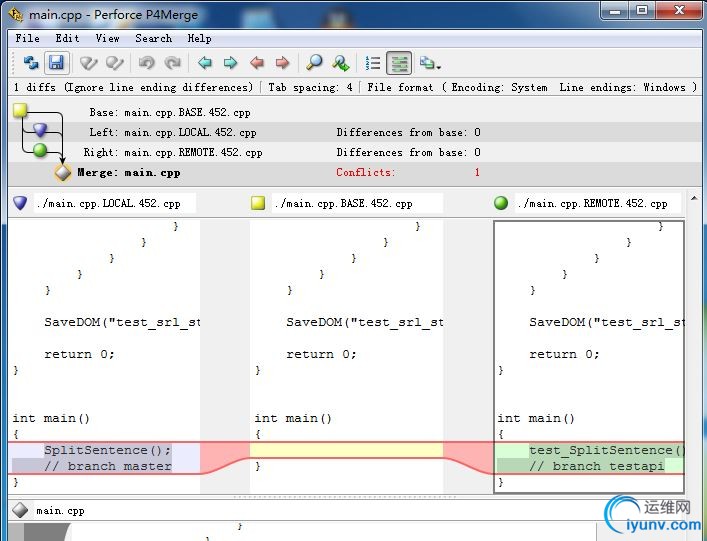Click the scroll-up arrow of diff panes

tap(694, 198)
